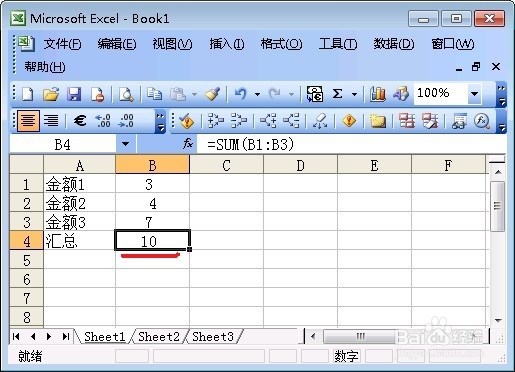Click vertical scrollbar down arrow
Image resolution: width=515 pixels, height=372 pixels.
pyautogui.click(x=498, y=320)
